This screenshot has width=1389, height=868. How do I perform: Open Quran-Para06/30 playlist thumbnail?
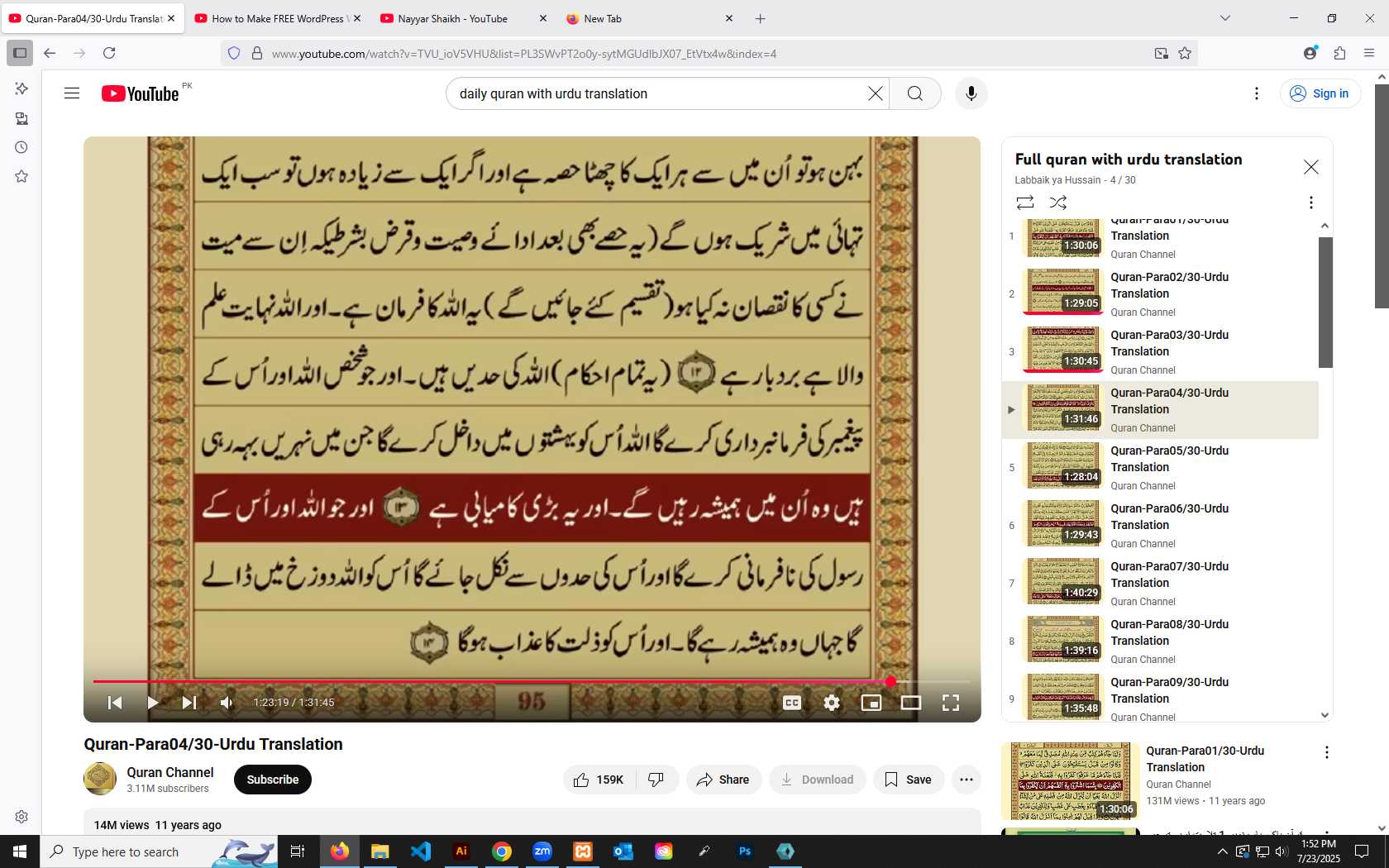click(1063, 523)
